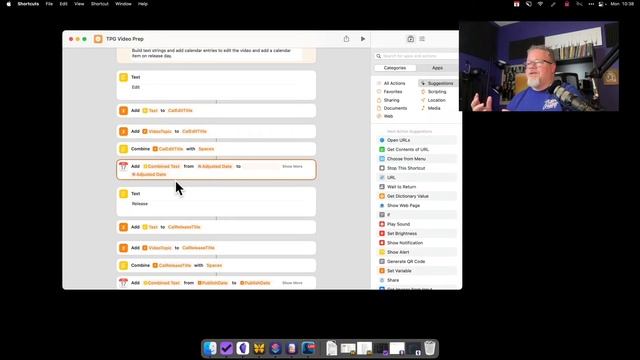This screenshot has height=360, width=640.
Task: Click the yellow Text icon above Edit
Action: [123, 77]
